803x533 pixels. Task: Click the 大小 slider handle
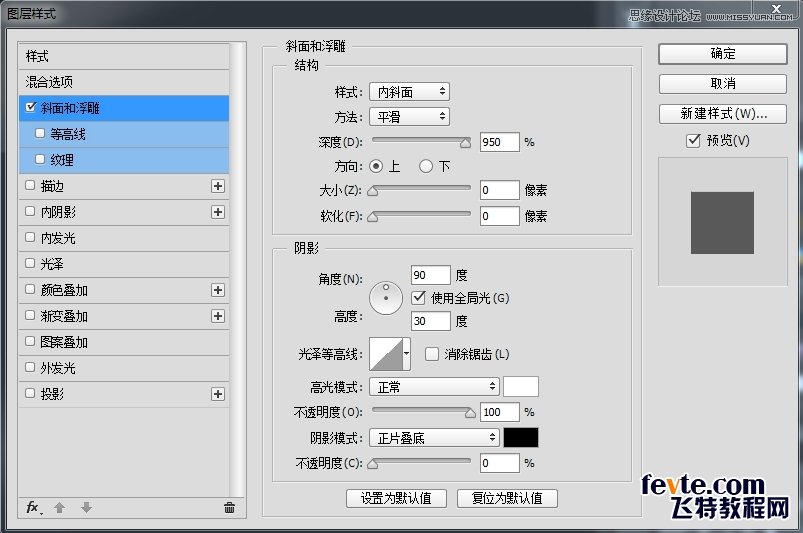pyautogui.click(x=373, y=191)
